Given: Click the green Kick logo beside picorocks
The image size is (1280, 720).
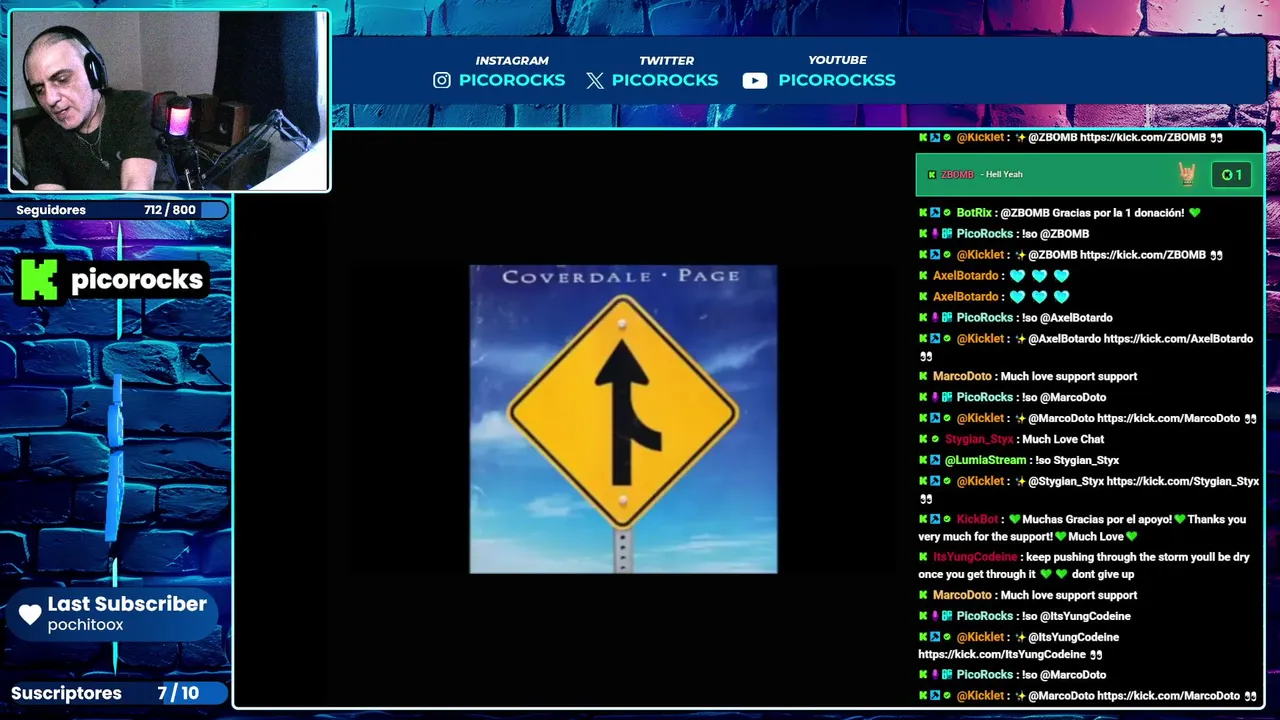Looking at the screenshot, I should point(39,279).
